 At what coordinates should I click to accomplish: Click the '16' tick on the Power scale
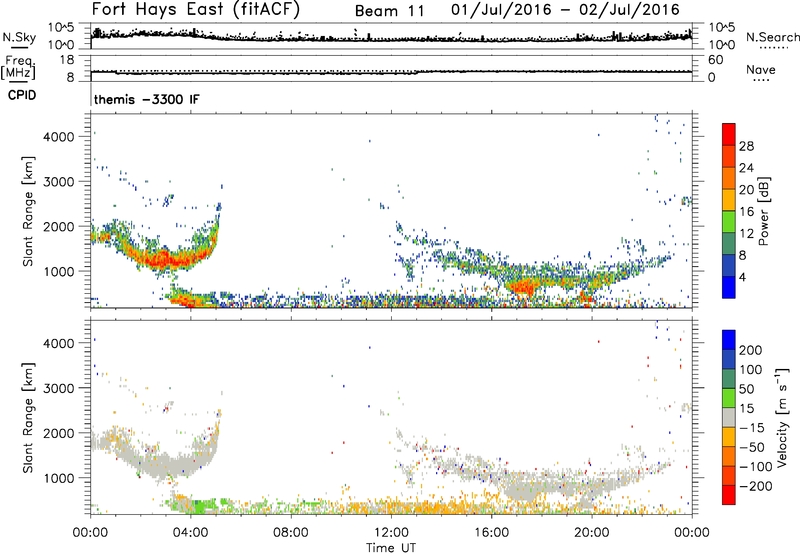746,211
